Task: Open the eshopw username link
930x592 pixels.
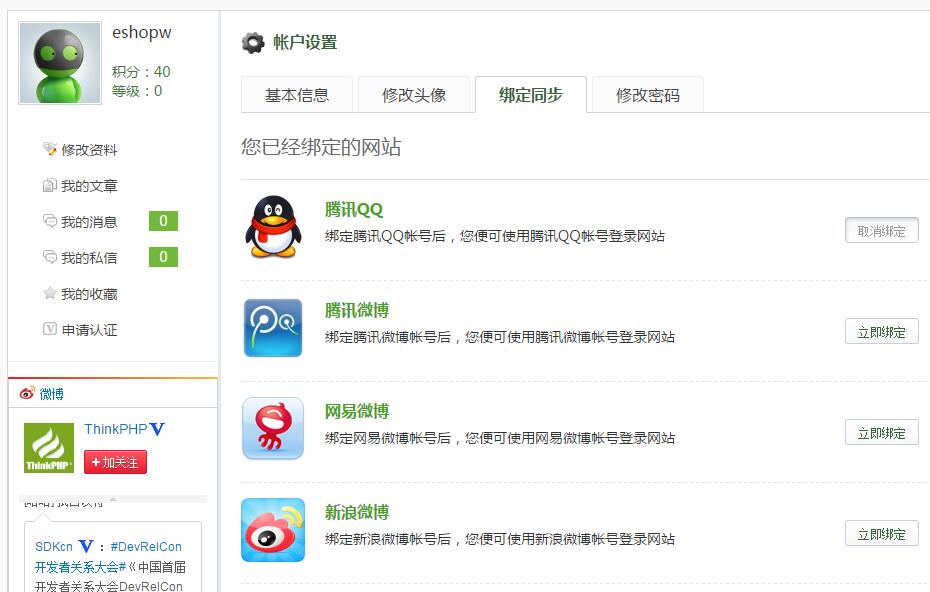Action: click(x=141, y=33)
